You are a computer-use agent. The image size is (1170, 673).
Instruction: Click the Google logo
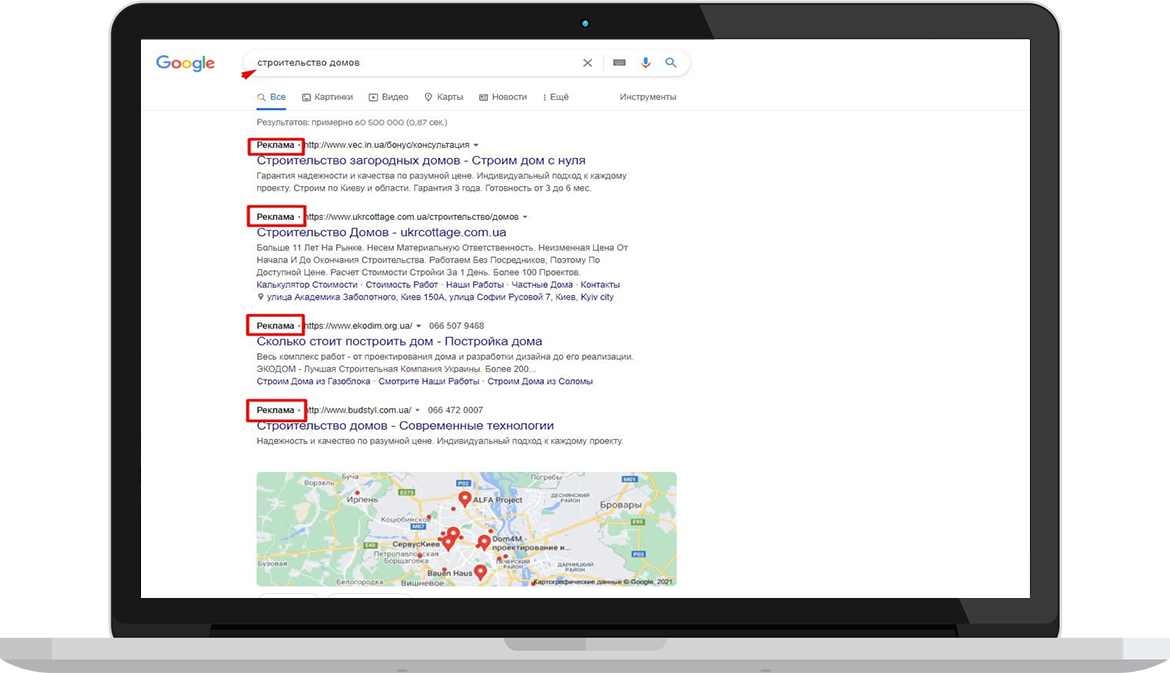click(185, 62)
